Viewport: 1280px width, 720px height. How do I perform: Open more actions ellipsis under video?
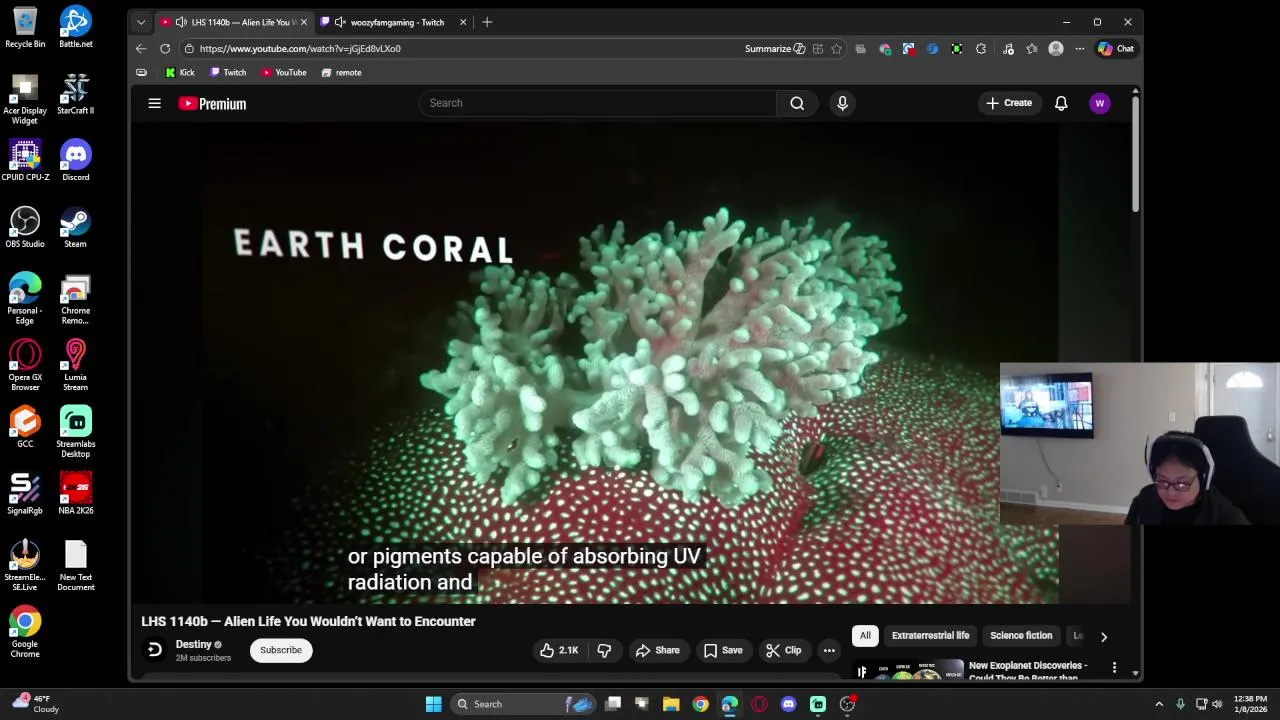click(x=829, y=650)
